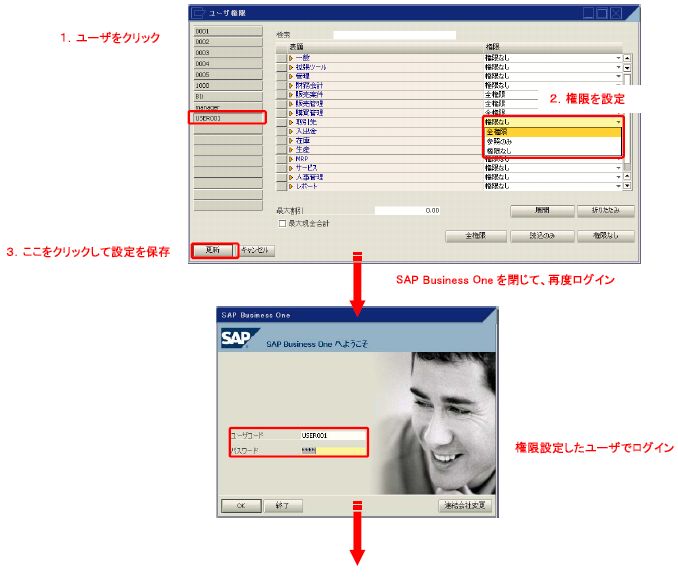Expand the 購買管理 tree row triangle

291,113
